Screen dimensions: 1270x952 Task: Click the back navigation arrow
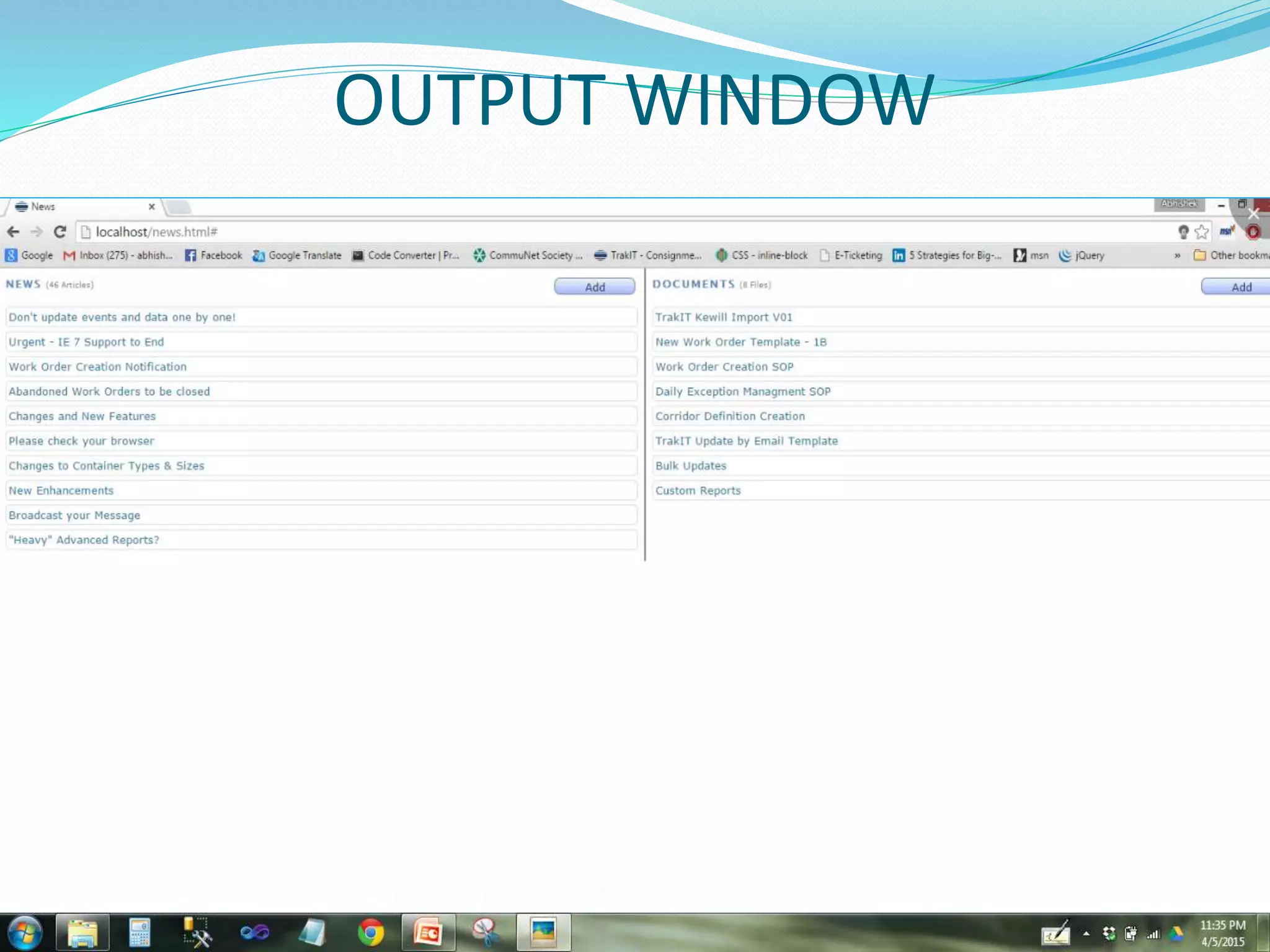click(13, 232)
